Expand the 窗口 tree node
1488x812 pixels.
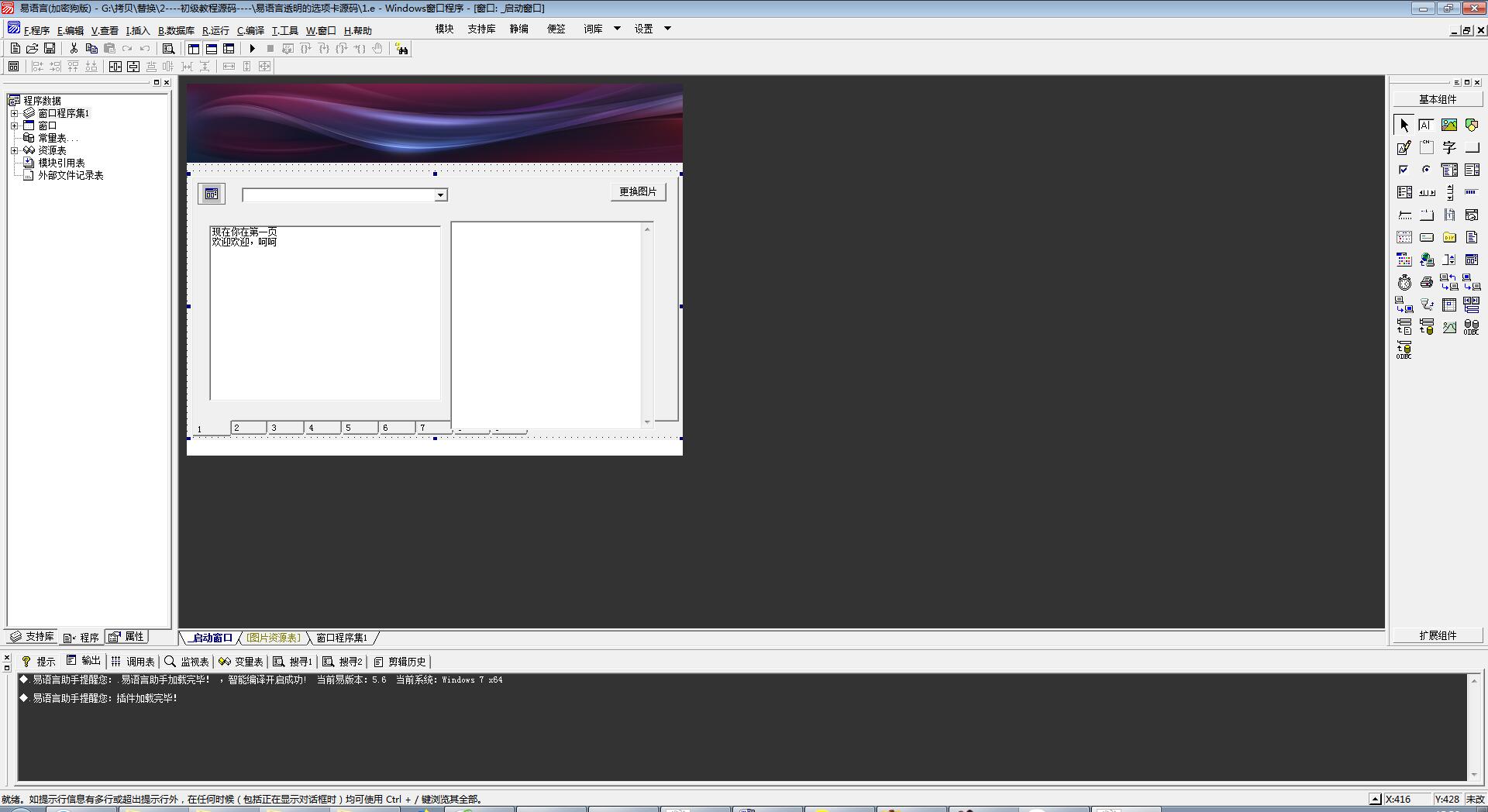(x=14, y=126)
